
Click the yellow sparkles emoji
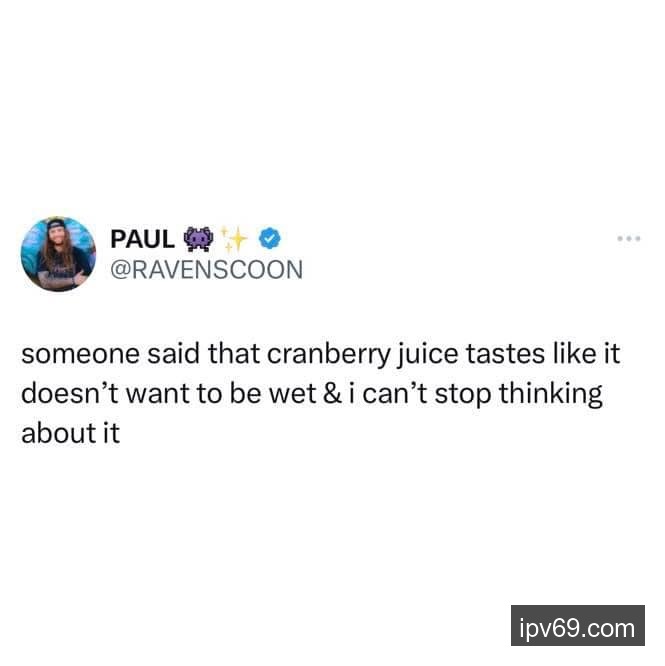coord(234,239)
